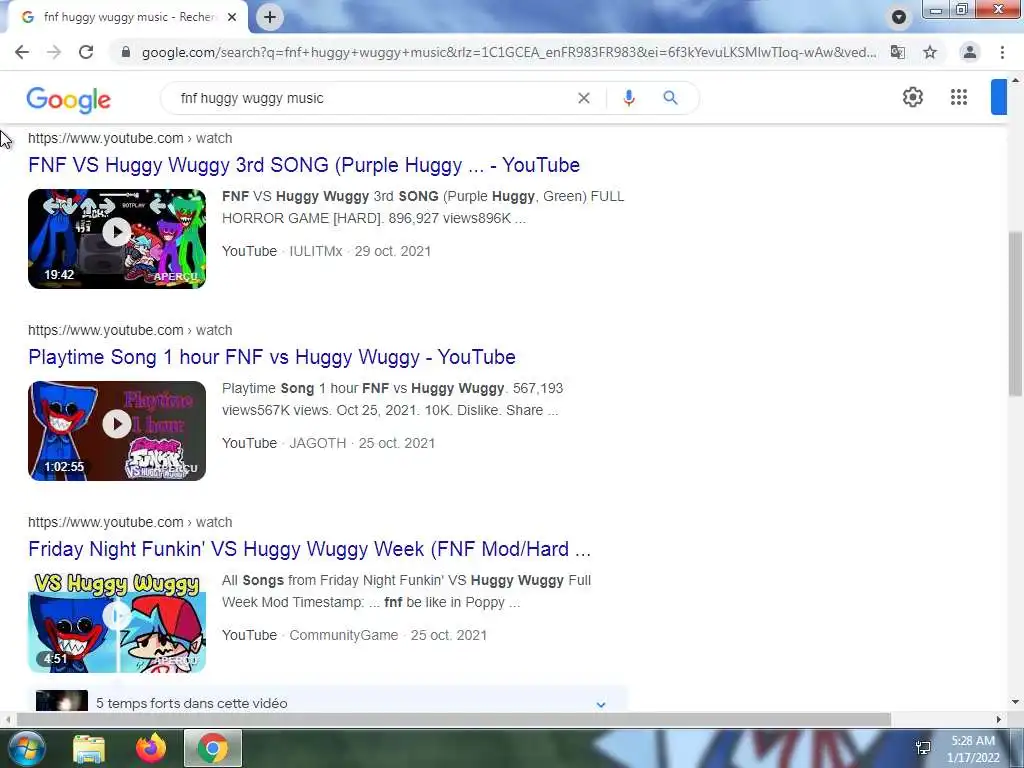
Task: Open a new tab with the plus button
Action: click(x=270, y=17)
